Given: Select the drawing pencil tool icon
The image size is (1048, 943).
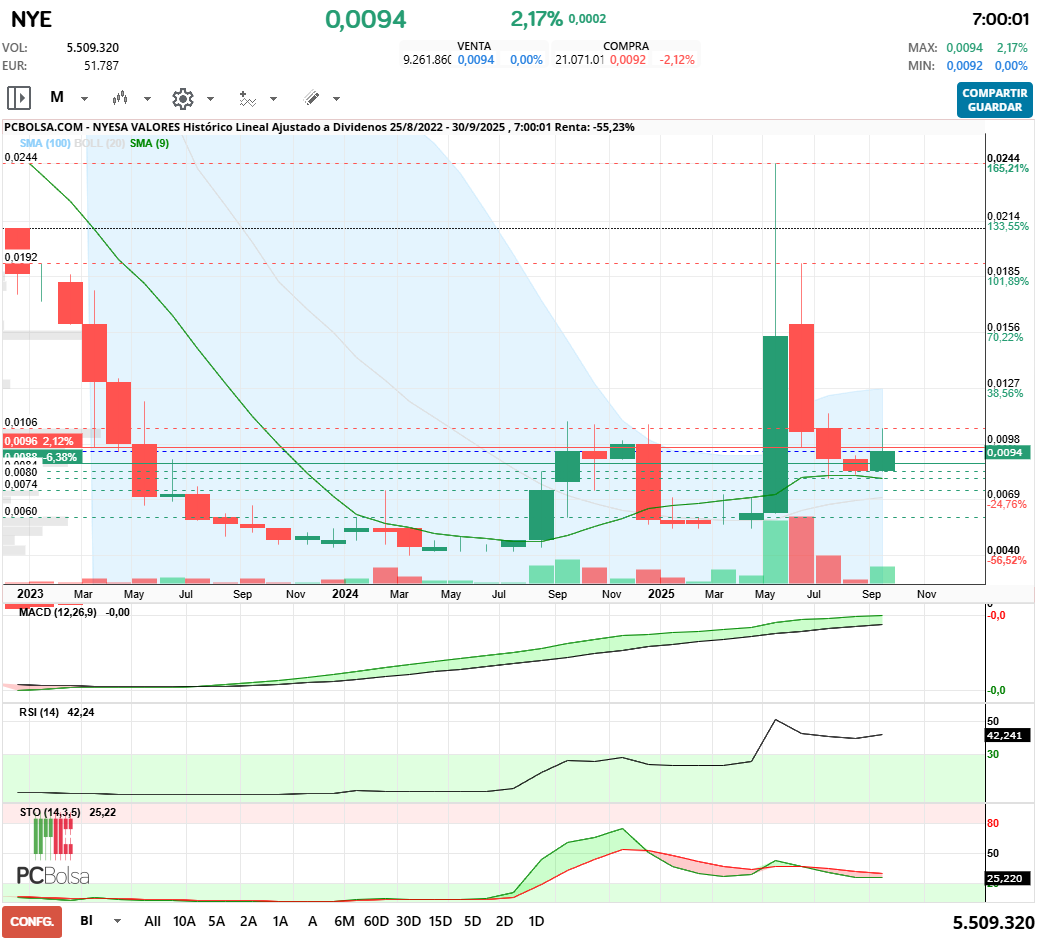Looking at the screenshot, I should pos(311,98).
